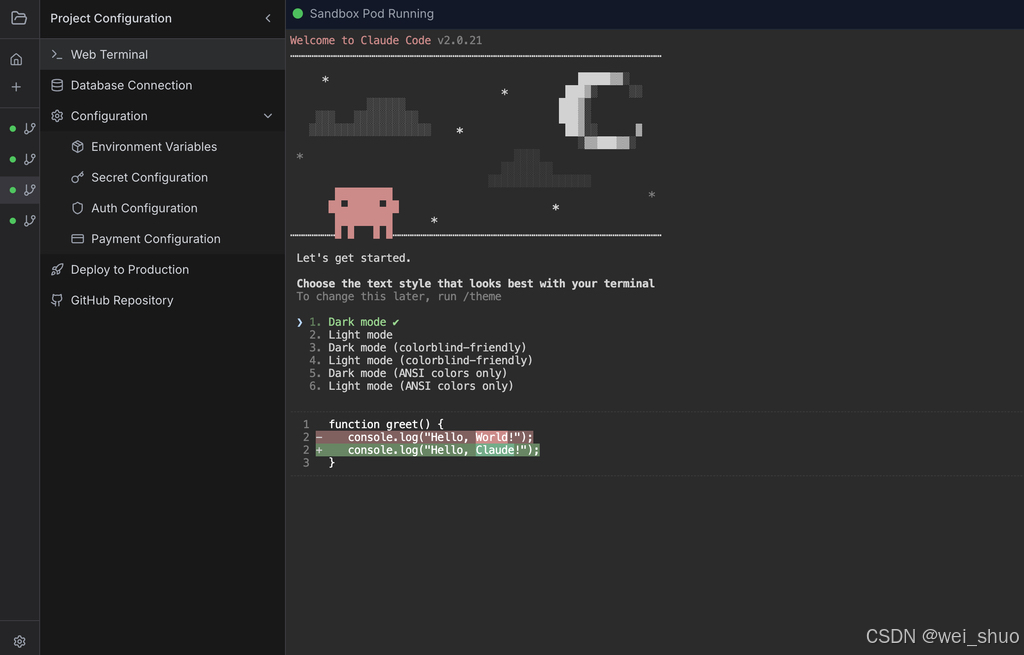Click the Configuration gear icon
Image resolution: width=1024 pixels, height=655 pixels.
57,116
